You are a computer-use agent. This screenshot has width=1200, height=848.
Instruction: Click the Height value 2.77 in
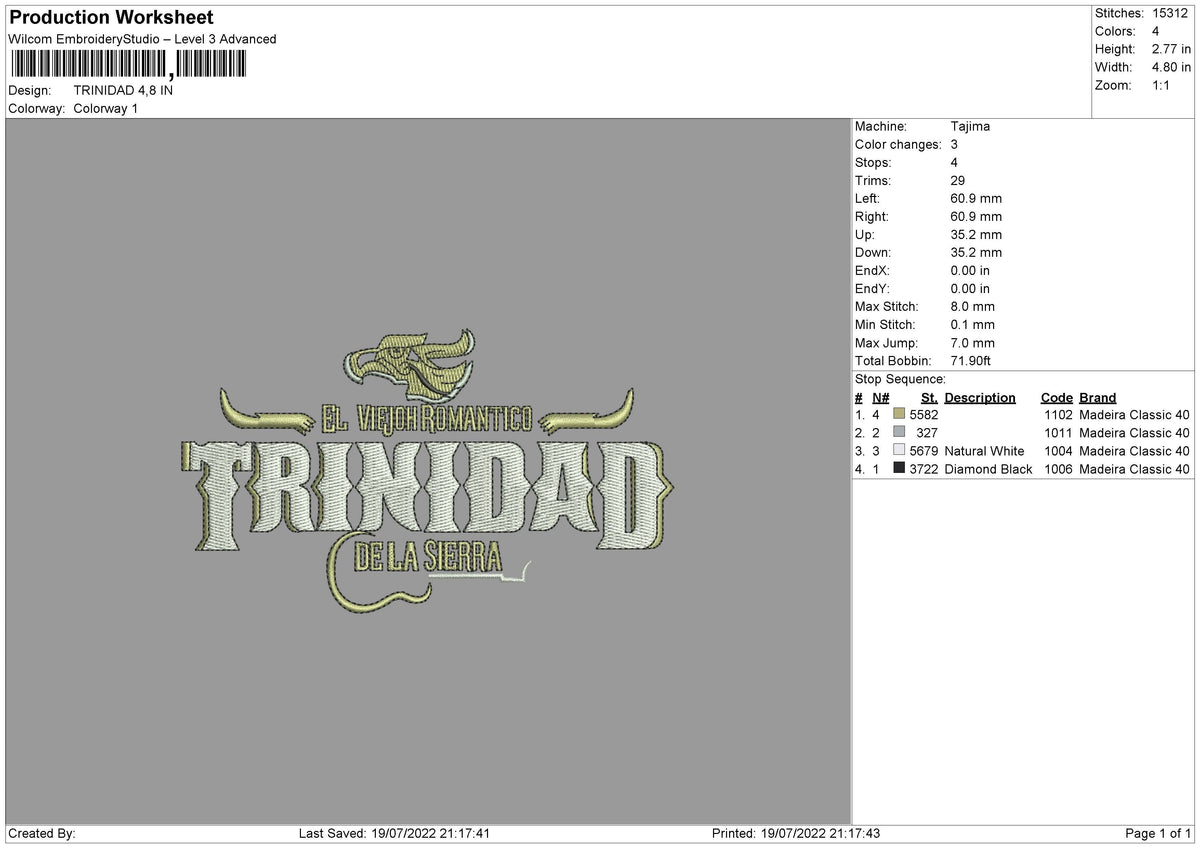coord(1169,49)
